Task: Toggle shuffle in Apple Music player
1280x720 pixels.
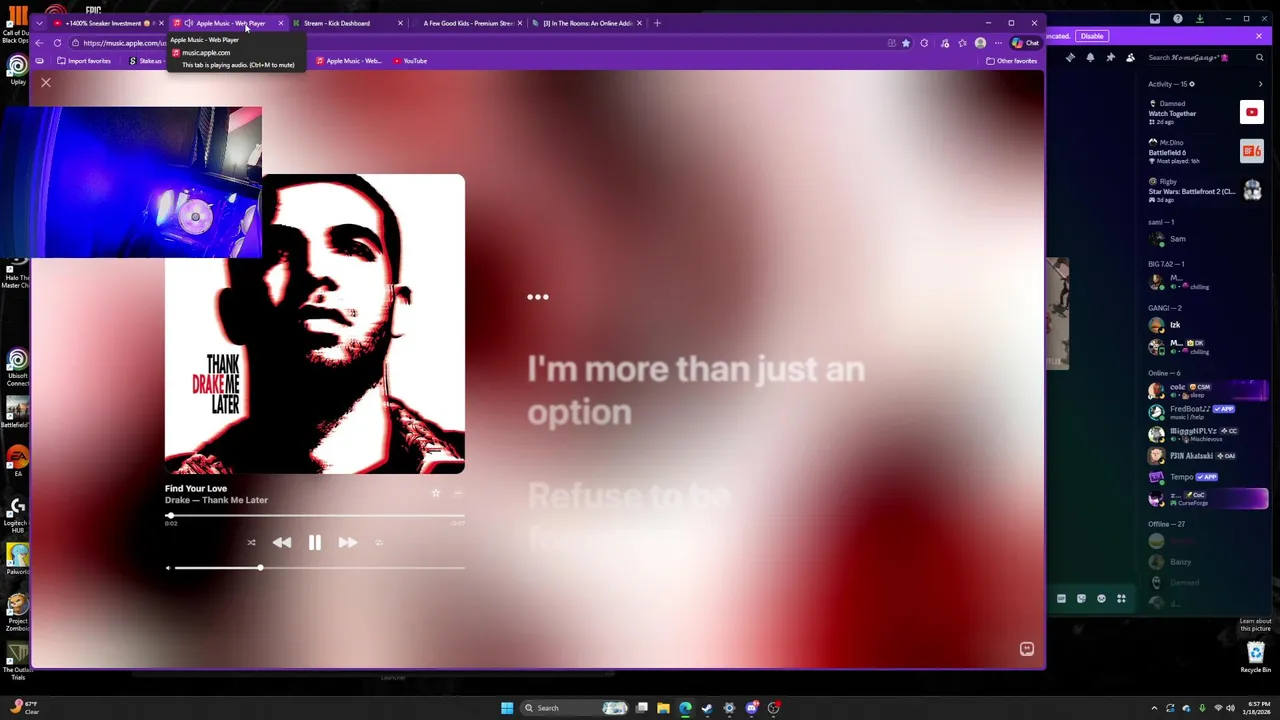Action: click(x=251, y=543)
